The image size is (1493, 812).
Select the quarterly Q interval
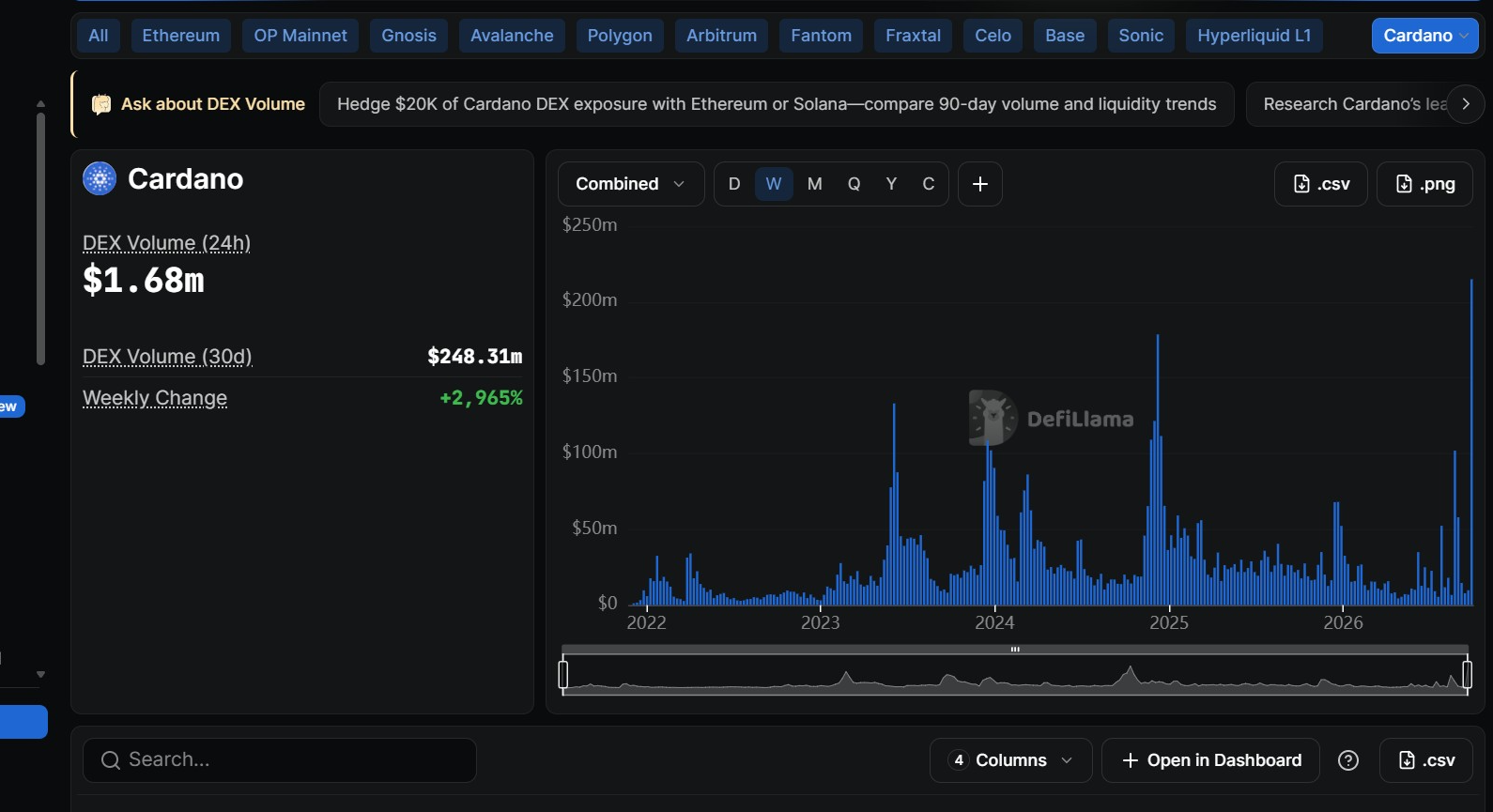coord(854,184)
